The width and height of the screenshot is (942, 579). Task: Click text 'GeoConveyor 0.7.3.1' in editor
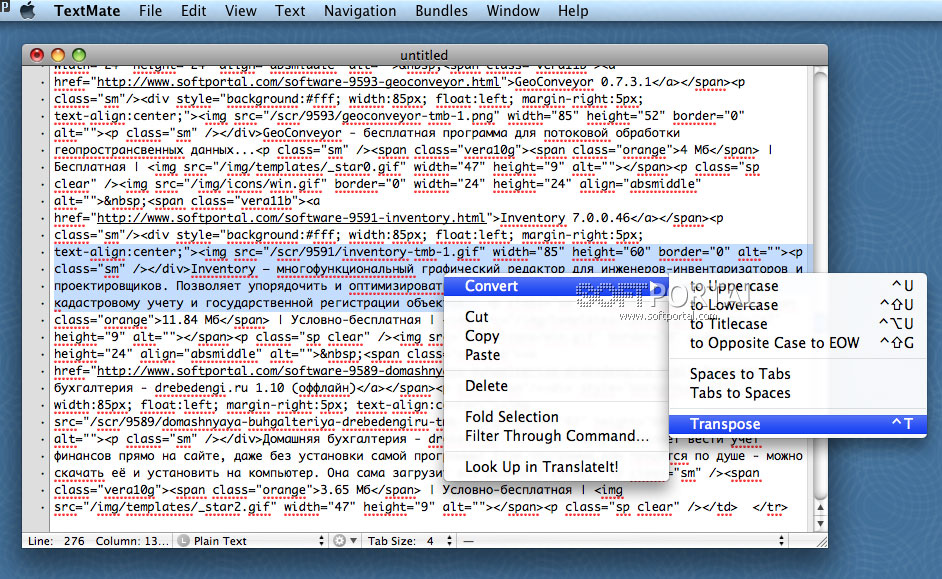click(583, 82)
